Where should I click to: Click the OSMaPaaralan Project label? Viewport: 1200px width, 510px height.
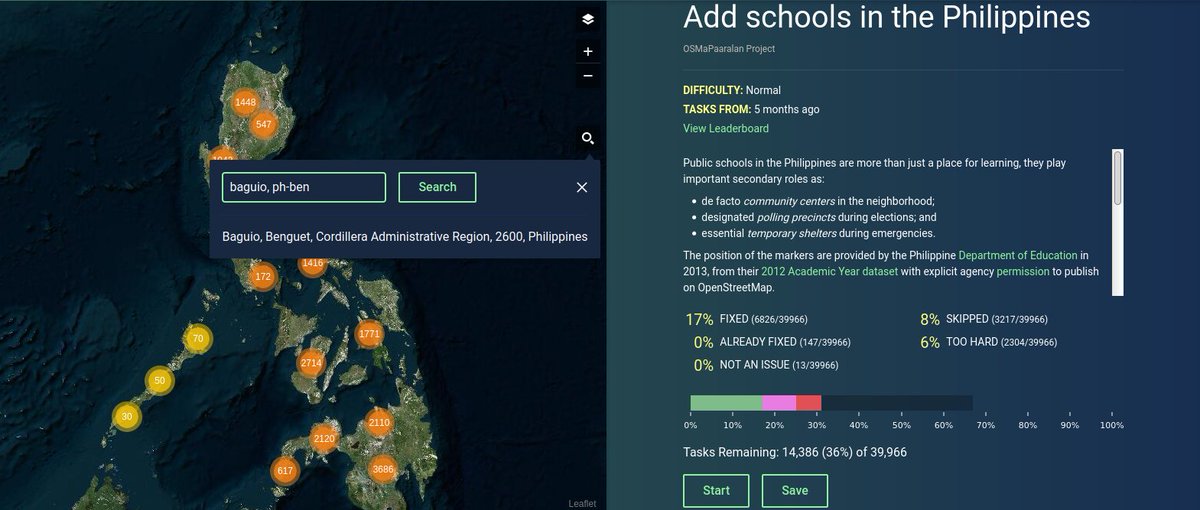[728, 49]
